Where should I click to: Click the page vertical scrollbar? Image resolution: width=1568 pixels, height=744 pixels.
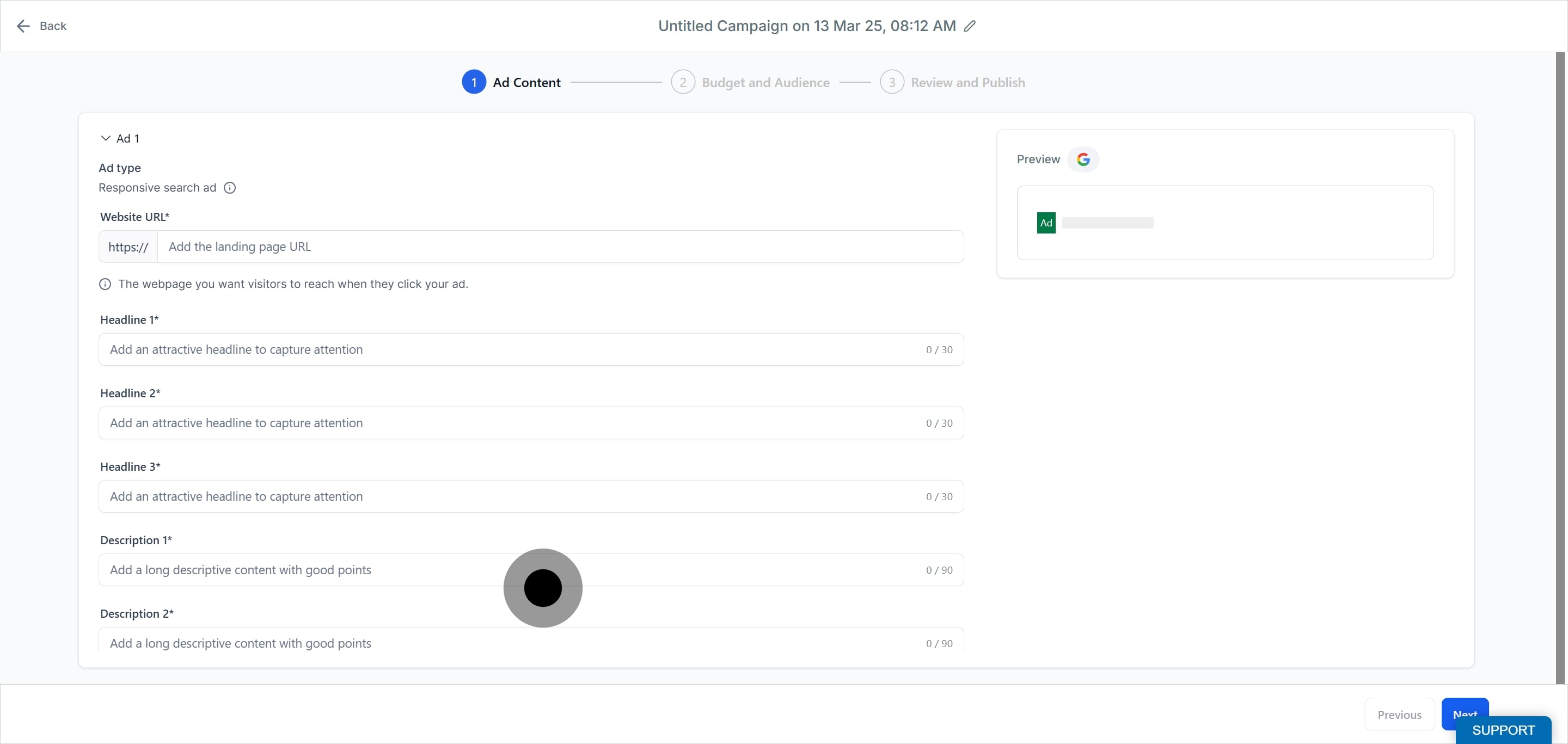tap(1560, 367)
